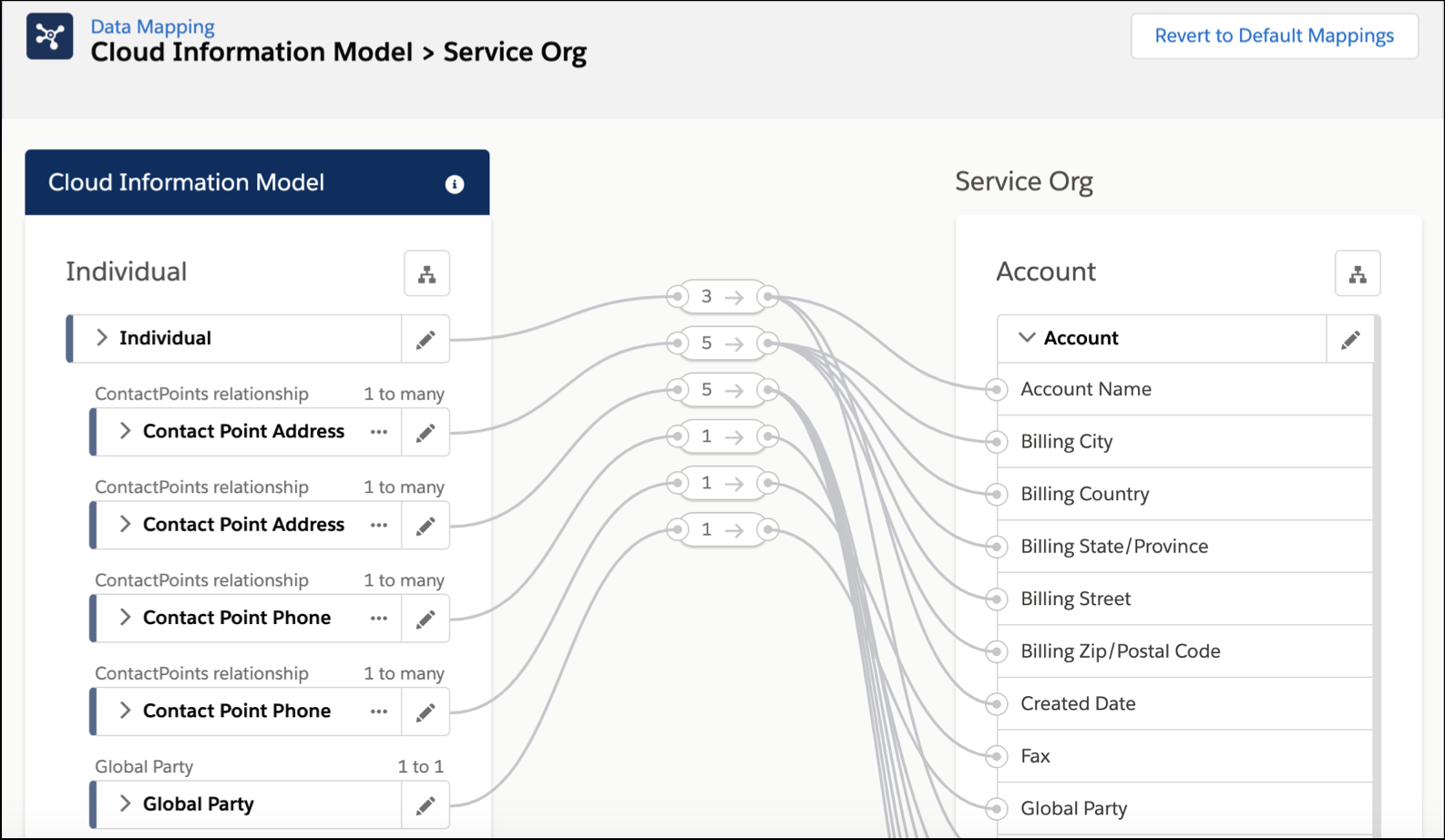Edit the second Contact Point Address entity
This screenshot has height=840, width=1445.
(425, 526)
